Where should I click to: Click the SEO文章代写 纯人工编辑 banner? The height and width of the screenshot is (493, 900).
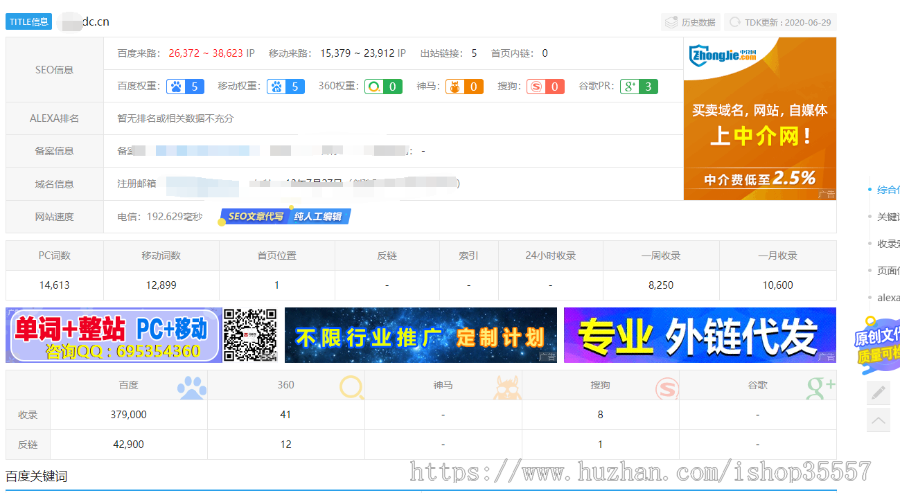click(x=285, y=216)
